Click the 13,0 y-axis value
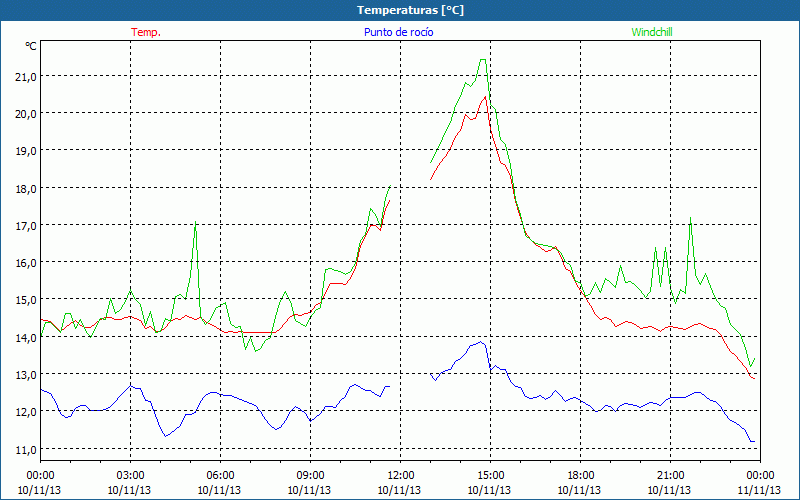 pyautogui.click(x=25, y=374)
